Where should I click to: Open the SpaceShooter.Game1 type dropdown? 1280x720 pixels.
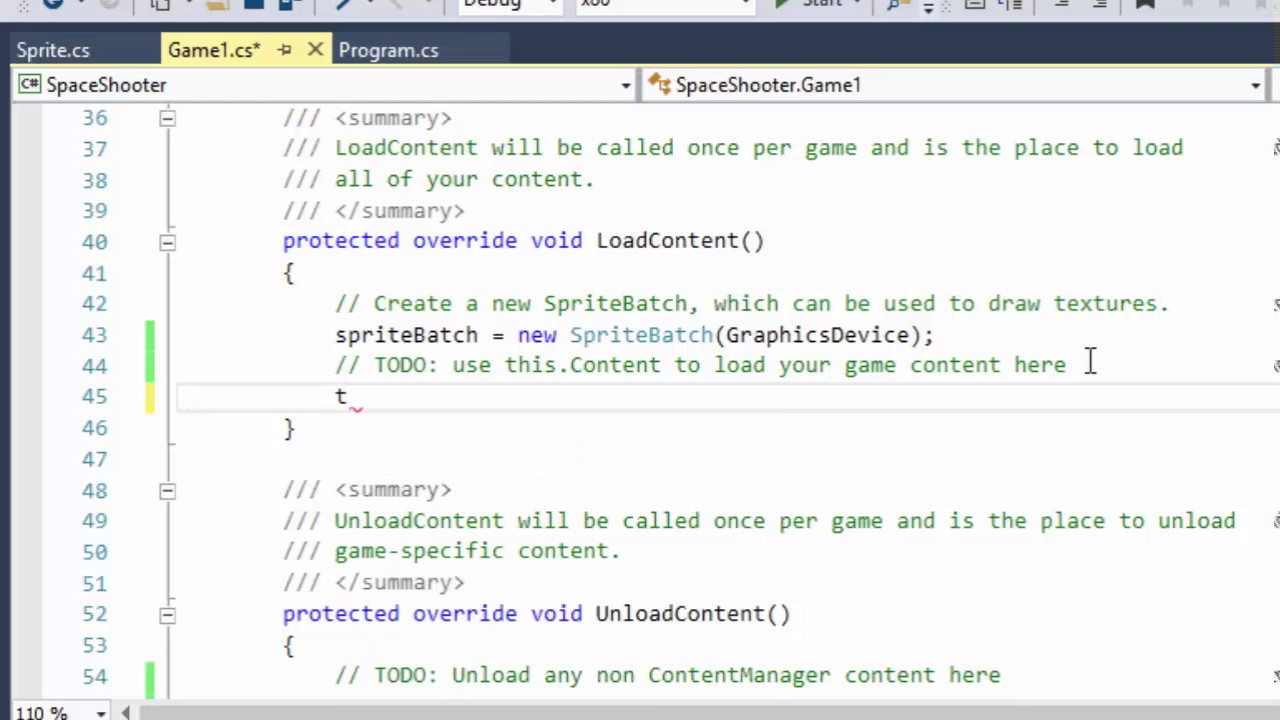tap(1255, 86)
